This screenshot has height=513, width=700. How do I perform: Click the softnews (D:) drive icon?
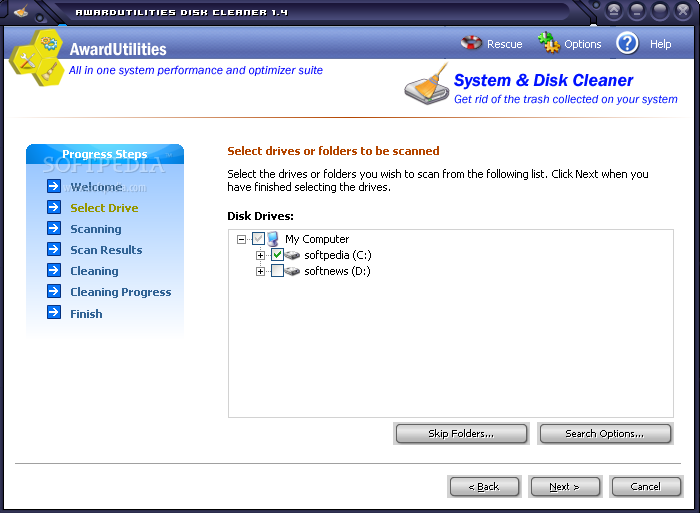pyautogui.click(x=292, y=271)
